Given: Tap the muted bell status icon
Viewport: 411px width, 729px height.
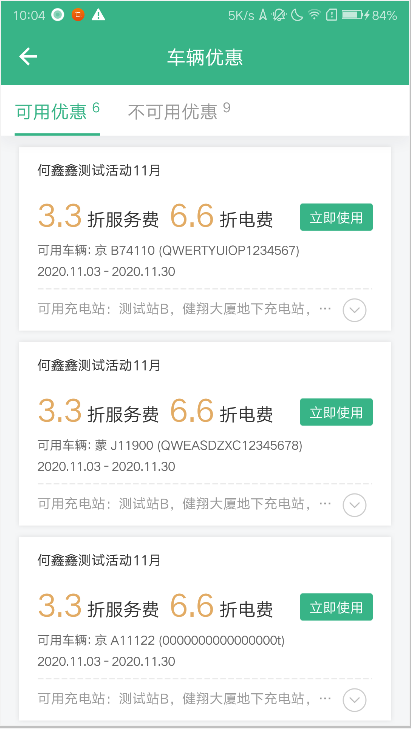Looking at the screenshot, I should 279,15.
